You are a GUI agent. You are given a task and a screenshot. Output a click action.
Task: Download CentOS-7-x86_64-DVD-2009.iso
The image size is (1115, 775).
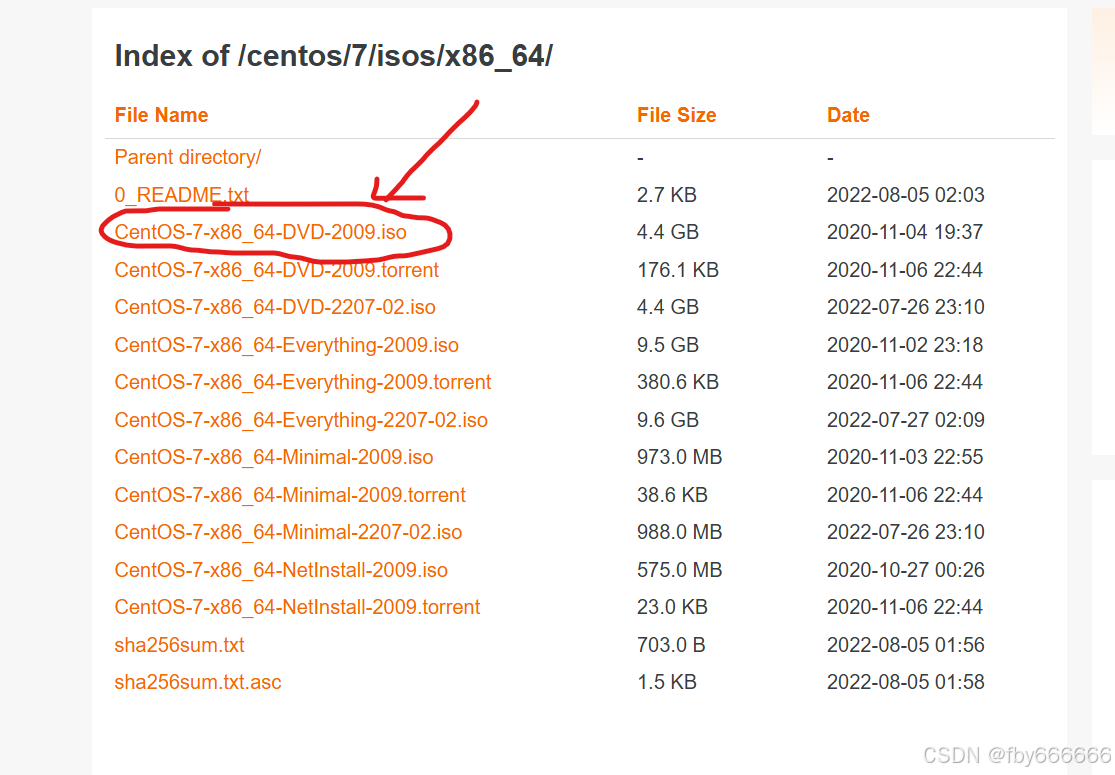tap(260, 232)
